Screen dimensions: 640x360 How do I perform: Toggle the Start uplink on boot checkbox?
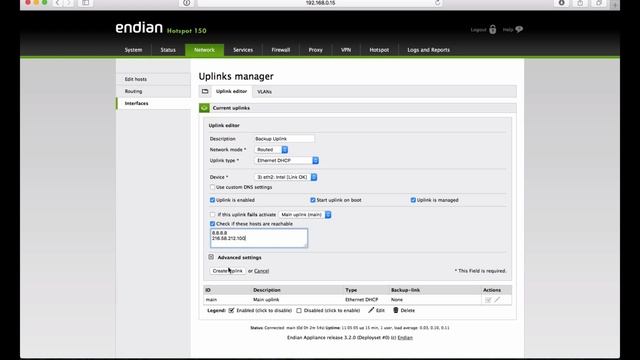click(x=313, y=200)
